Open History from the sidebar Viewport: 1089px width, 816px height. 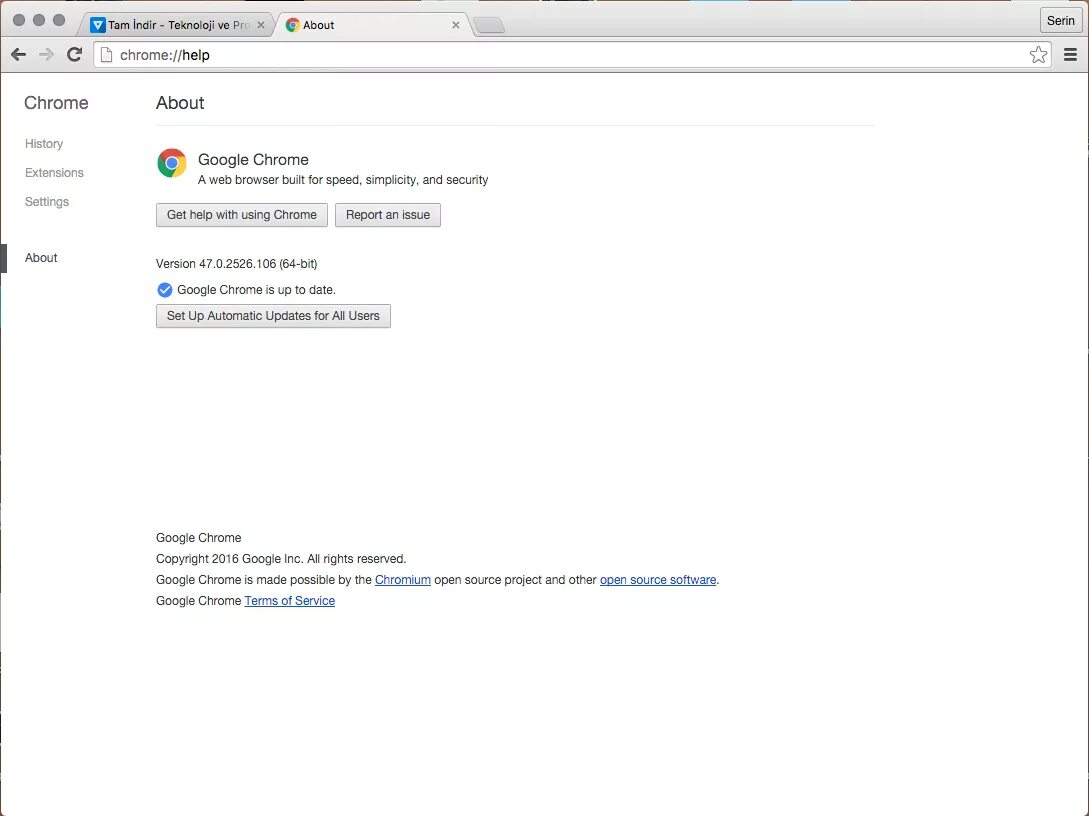coord(44,144)
